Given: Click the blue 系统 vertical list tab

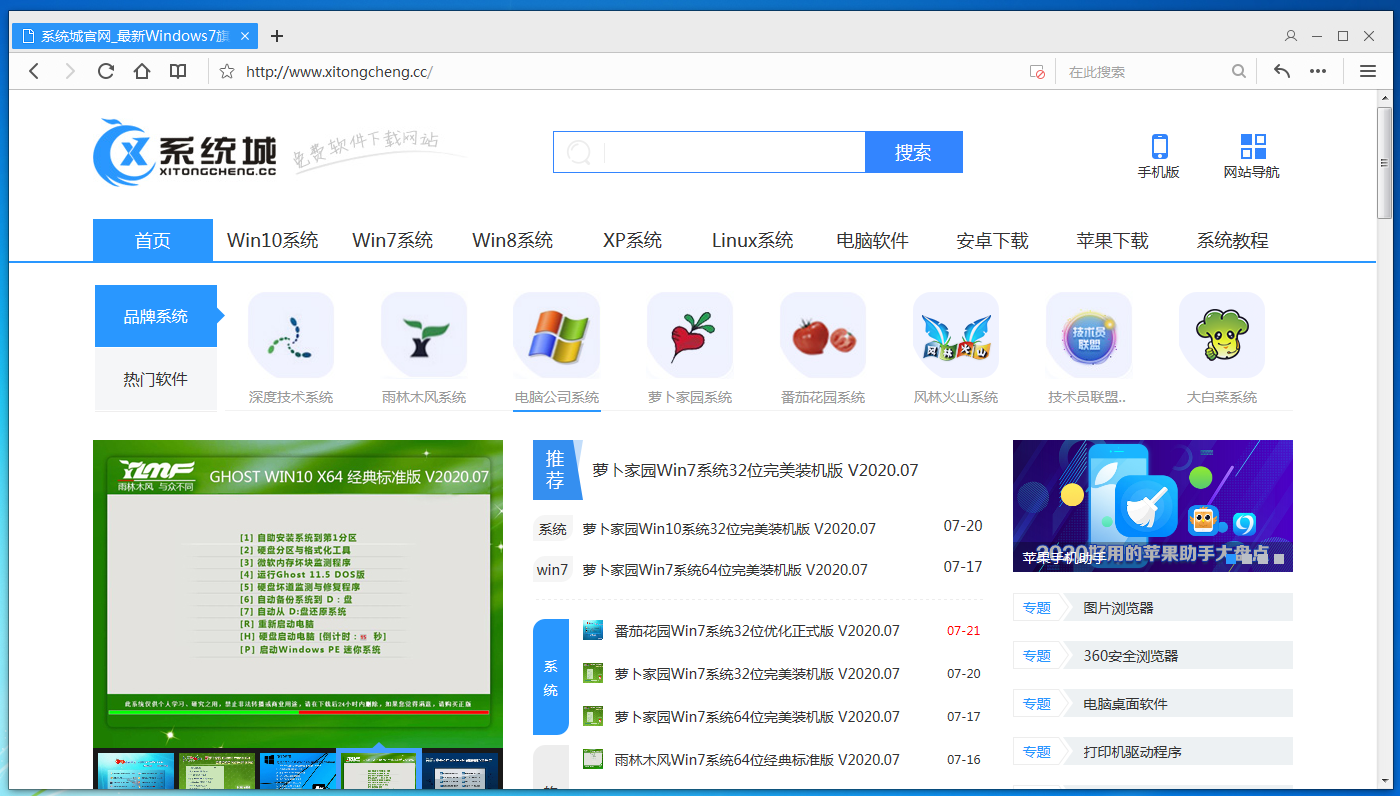Looking at the screenshot, I should pyautogui.click(x=551, y=677).
